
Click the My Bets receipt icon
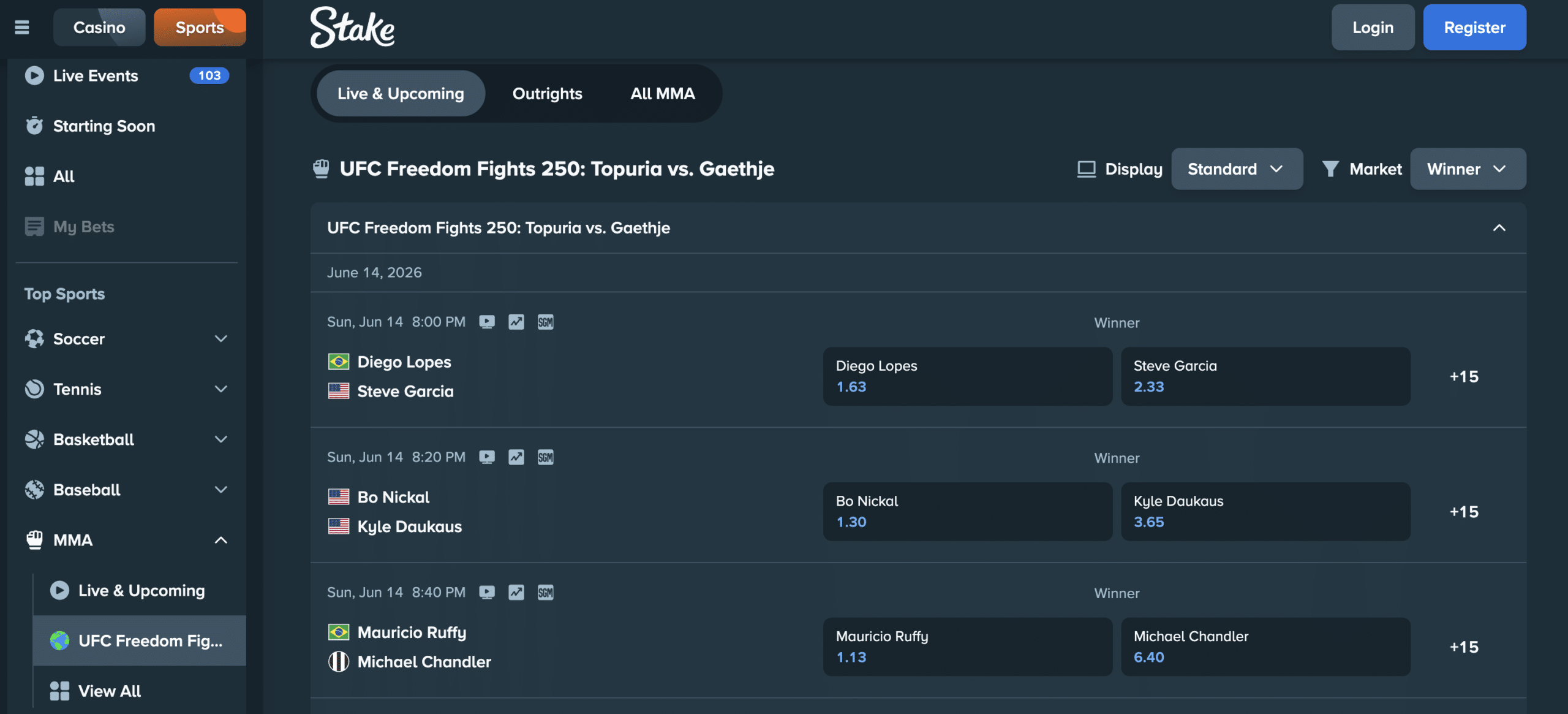(34, 226)
